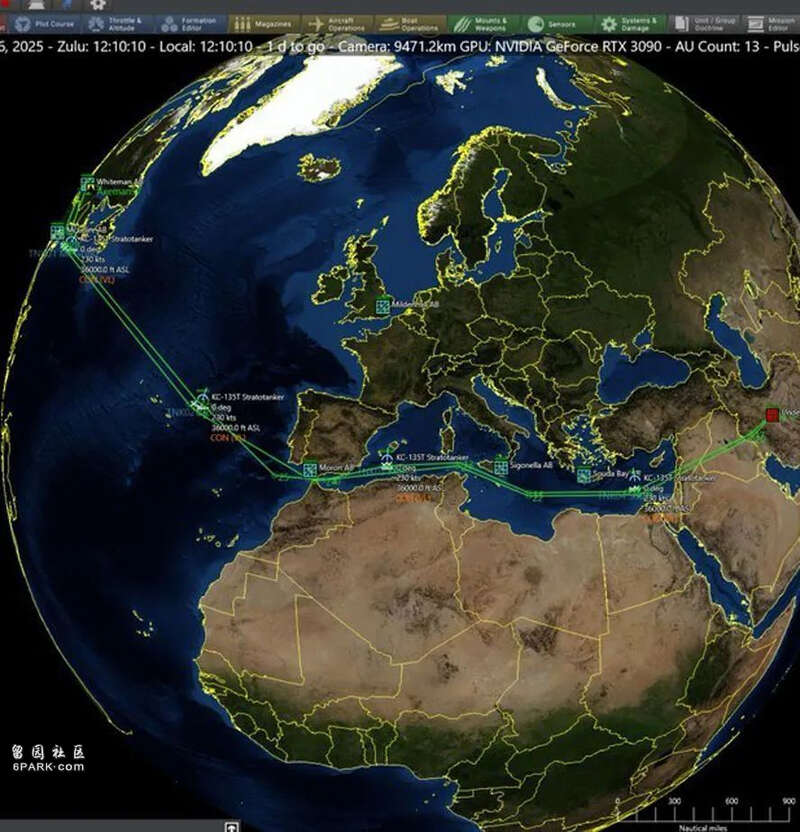This screenshot has width=800, height=832.
Task: Open the Plot Course tool
Action: tap(45, 24)
